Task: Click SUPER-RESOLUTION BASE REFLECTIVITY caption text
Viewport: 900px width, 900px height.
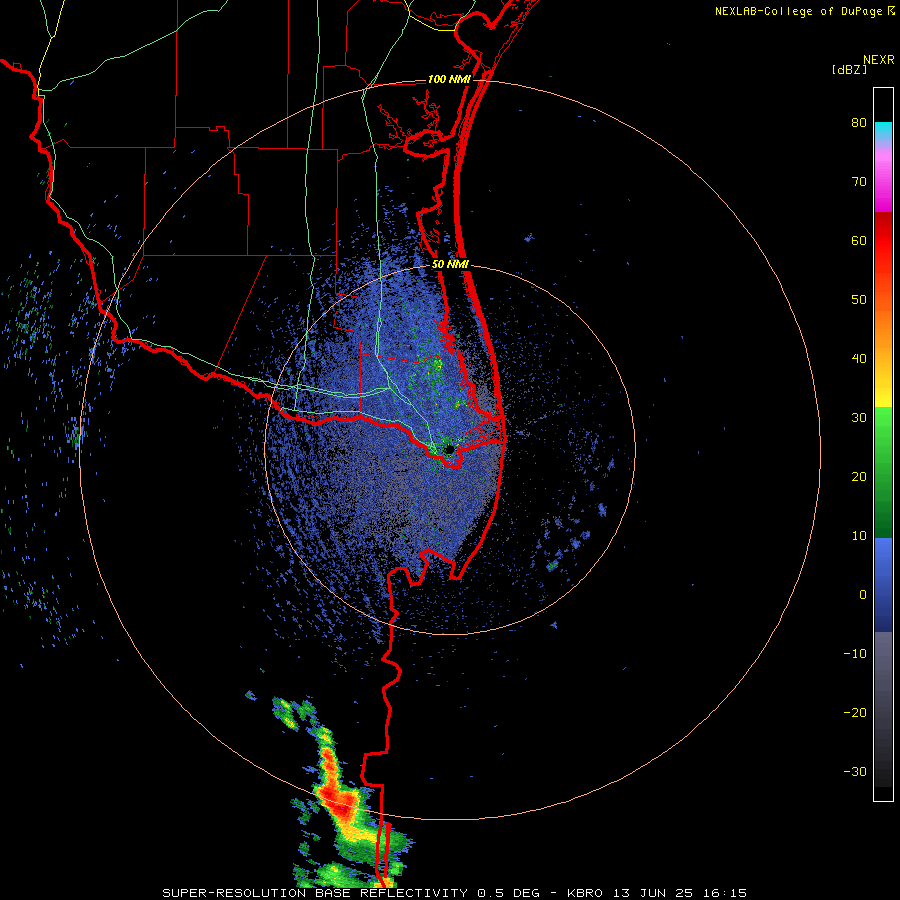Action: coord(315,893)
